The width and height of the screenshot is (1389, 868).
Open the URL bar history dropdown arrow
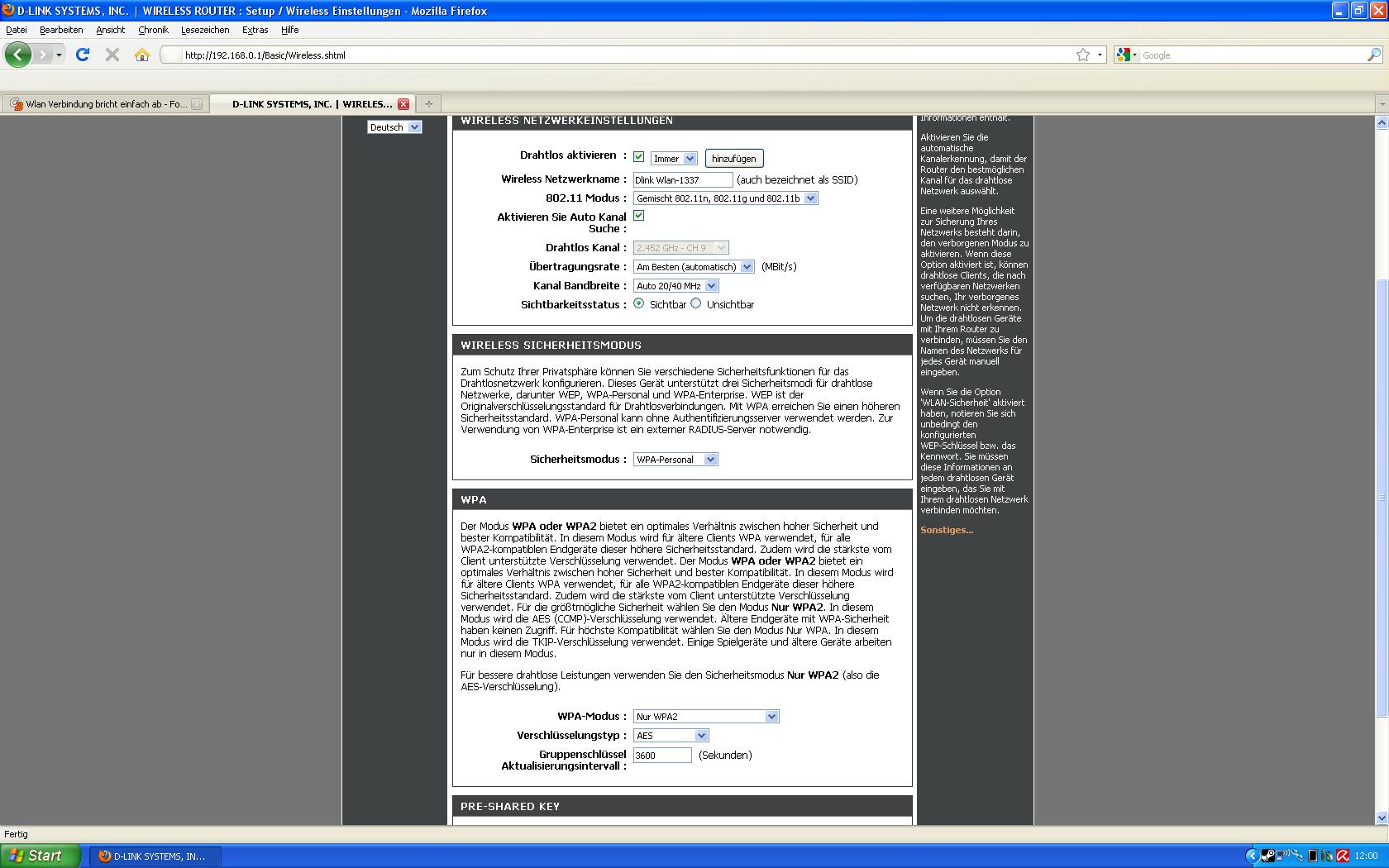[1100, 55]
